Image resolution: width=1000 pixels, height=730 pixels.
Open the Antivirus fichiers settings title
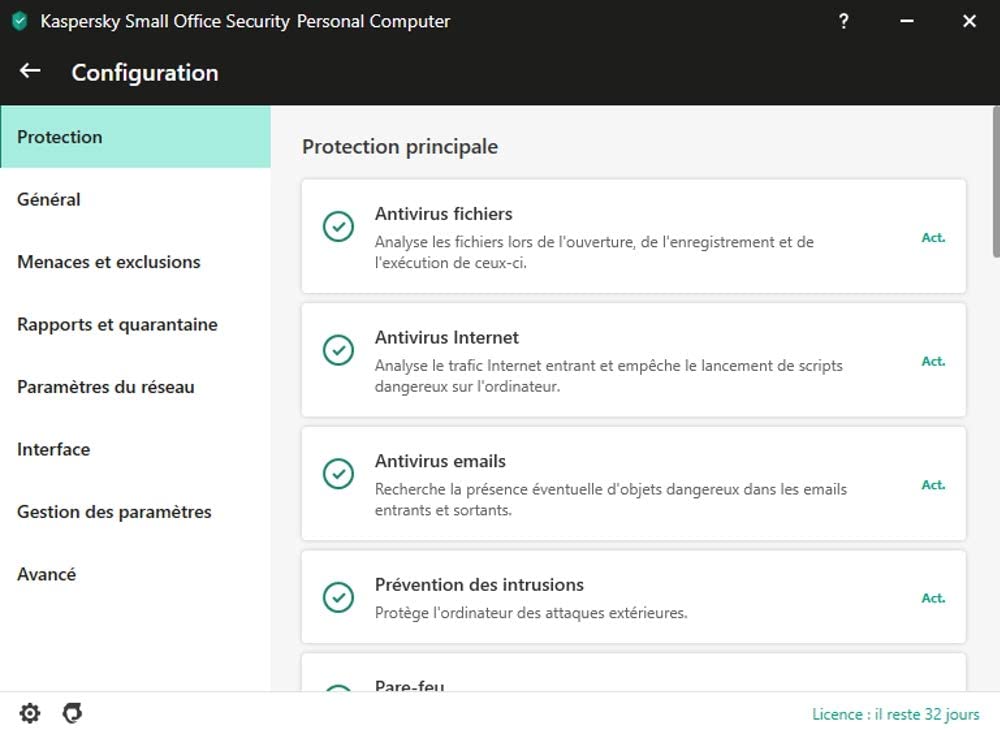tap(443, 214)
